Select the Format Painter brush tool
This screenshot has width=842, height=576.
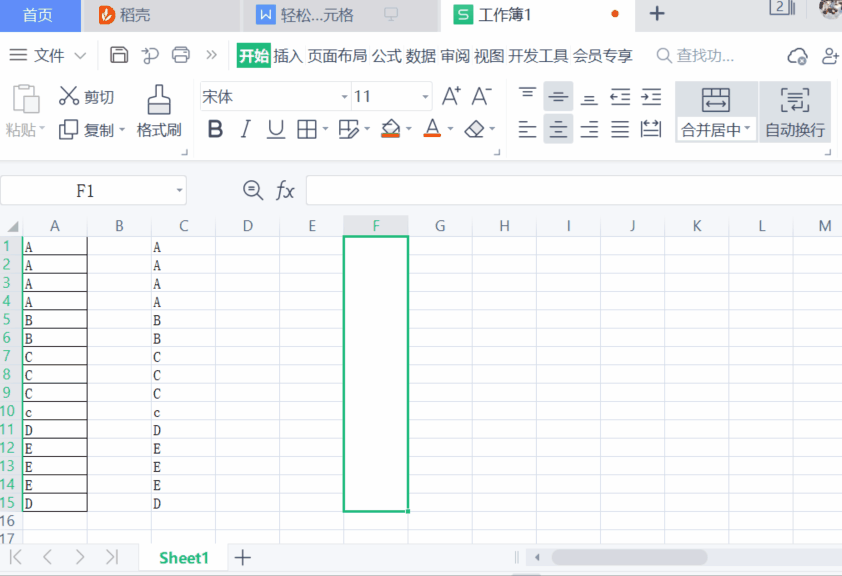coord(158,112)
